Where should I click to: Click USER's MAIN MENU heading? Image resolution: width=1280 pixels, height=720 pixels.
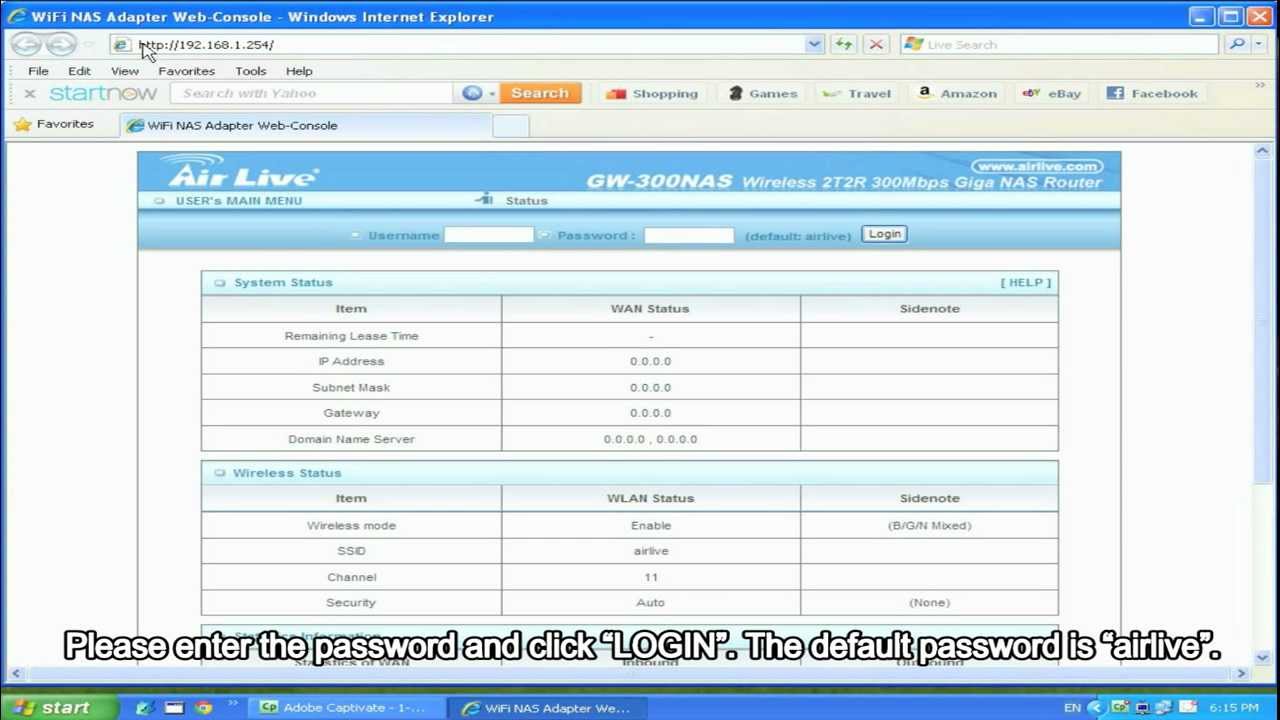click(x=239, y=200)
